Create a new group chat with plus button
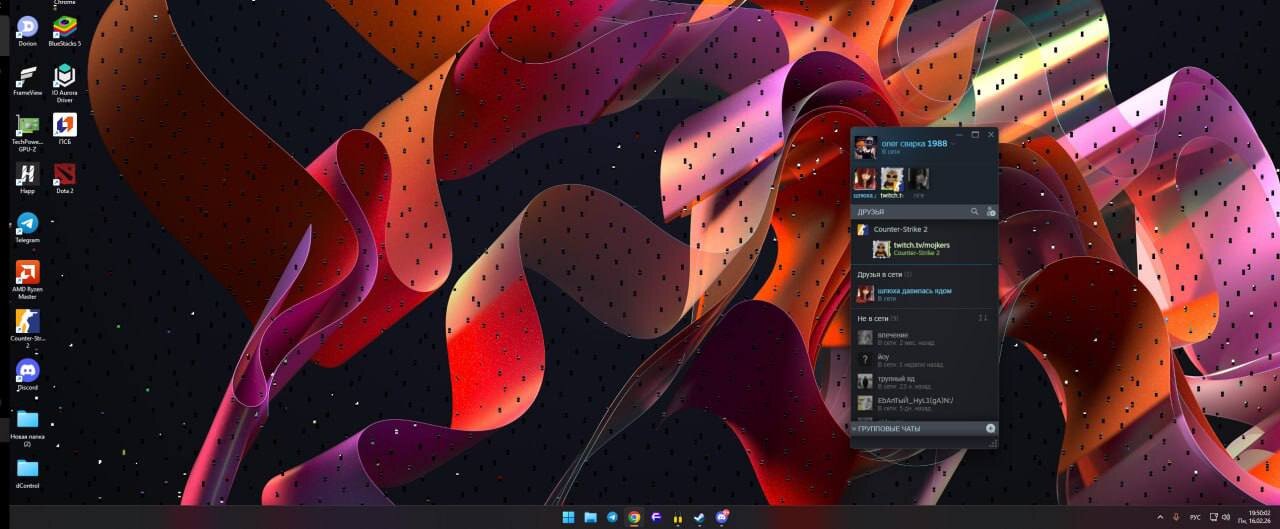This screenshot has height=529, width=1280. [990, 428]
